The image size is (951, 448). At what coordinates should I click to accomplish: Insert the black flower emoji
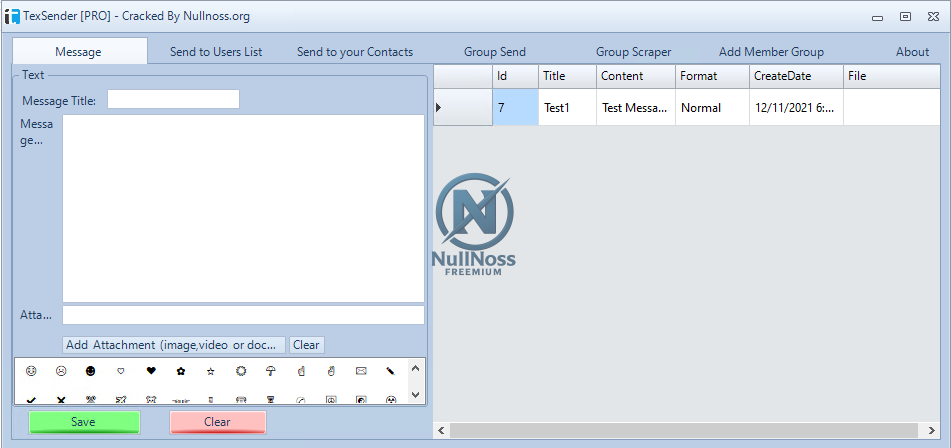click(x=181, y=371)
